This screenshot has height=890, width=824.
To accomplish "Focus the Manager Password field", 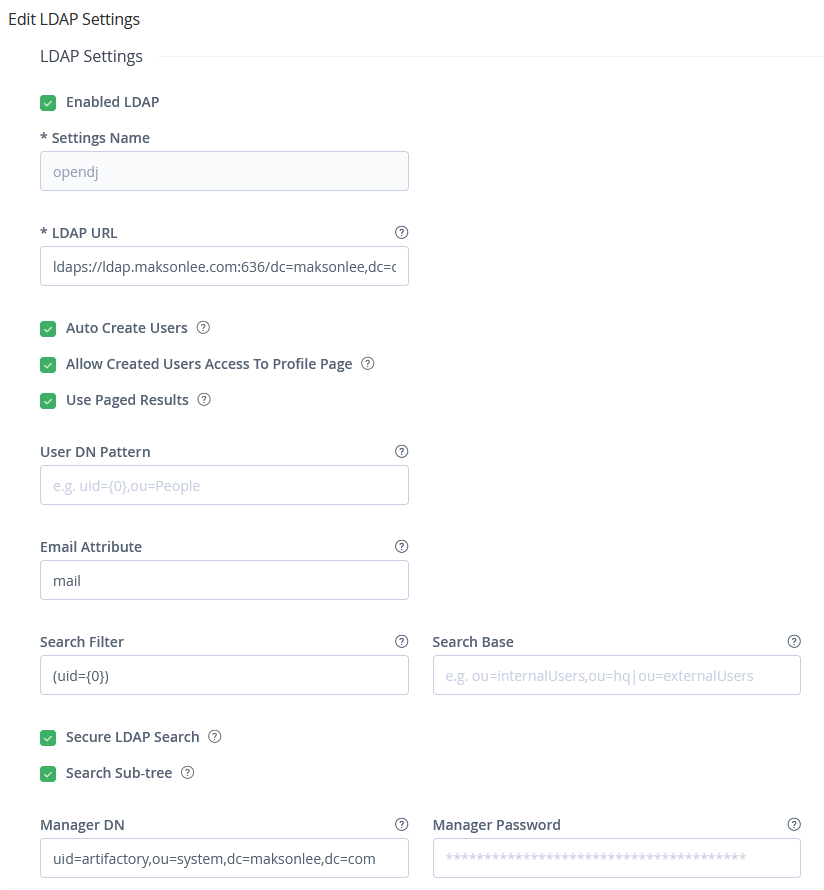I will point(616,858).
